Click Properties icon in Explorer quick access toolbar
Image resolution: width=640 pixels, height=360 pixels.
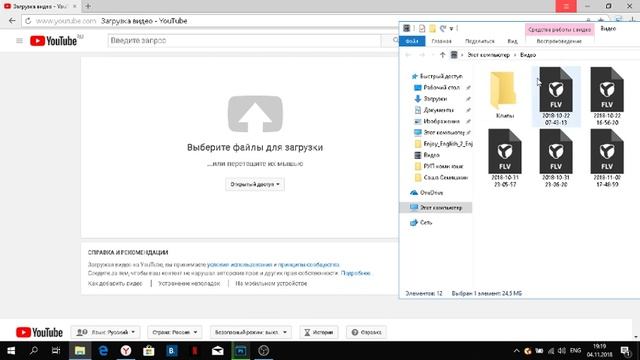(422, 29)
